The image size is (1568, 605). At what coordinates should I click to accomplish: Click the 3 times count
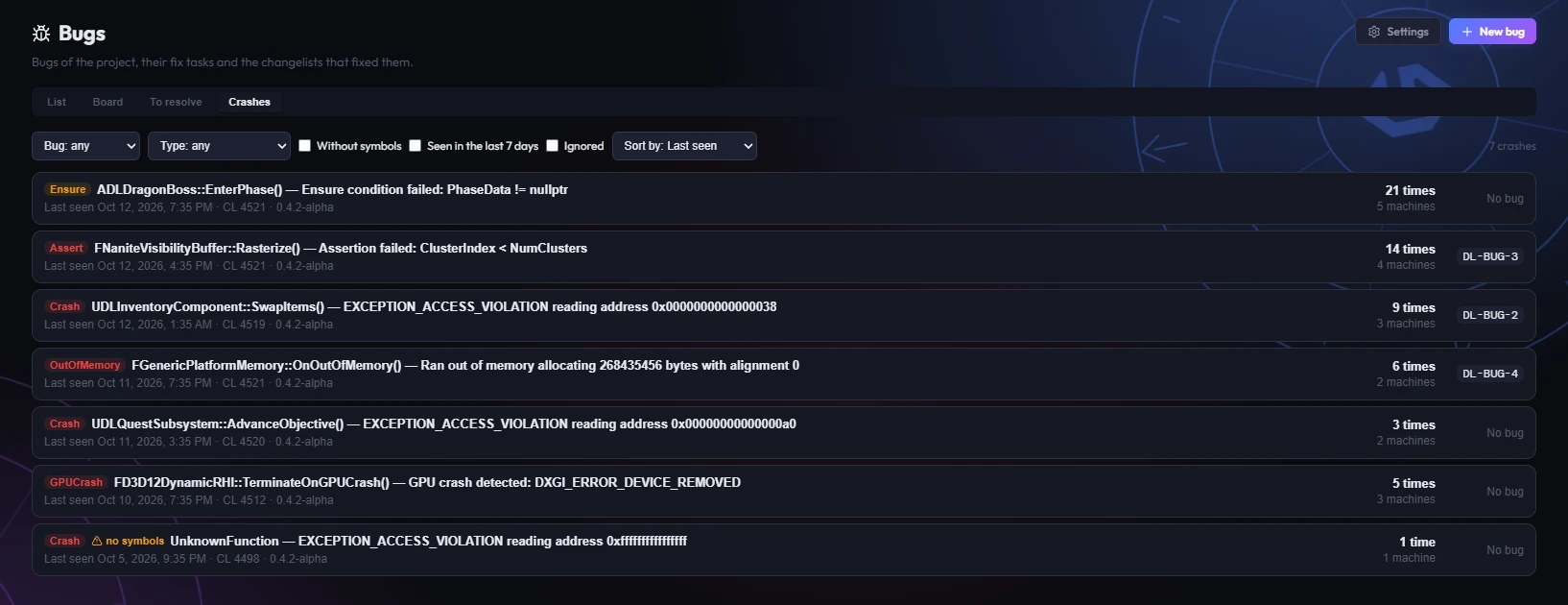coord(1414,424)
